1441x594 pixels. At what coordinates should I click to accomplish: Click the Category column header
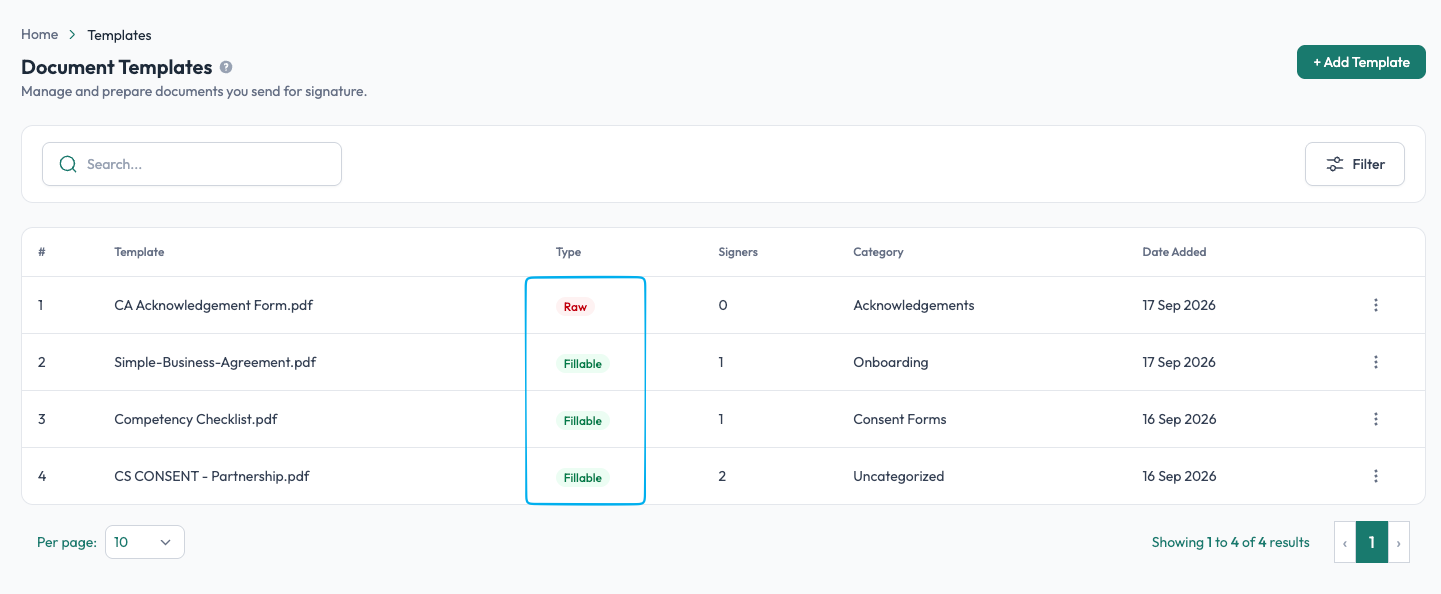pos(878,252)
